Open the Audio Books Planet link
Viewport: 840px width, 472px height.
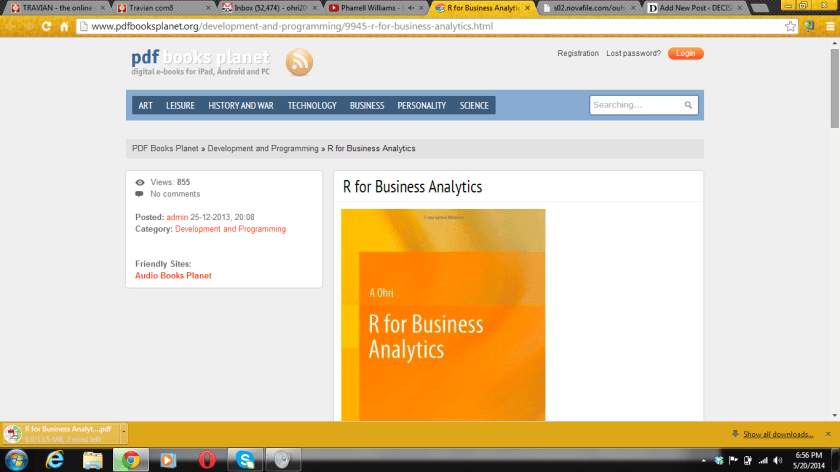pos(173,275)
